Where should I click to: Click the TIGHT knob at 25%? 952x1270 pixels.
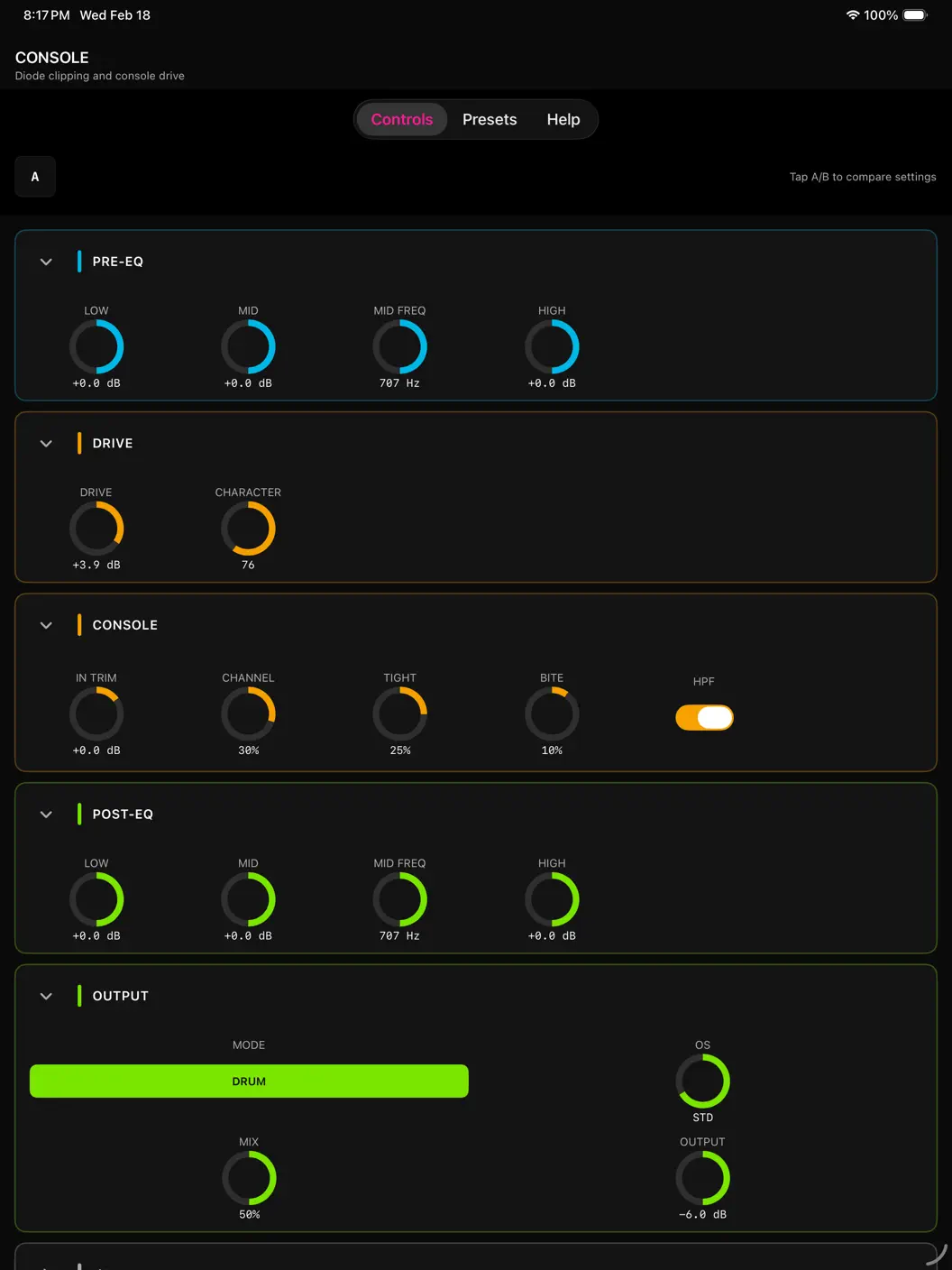point(400,714)
